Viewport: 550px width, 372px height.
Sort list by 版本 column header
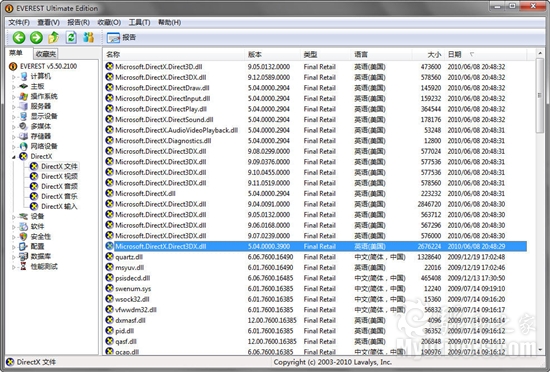[273, 54]
